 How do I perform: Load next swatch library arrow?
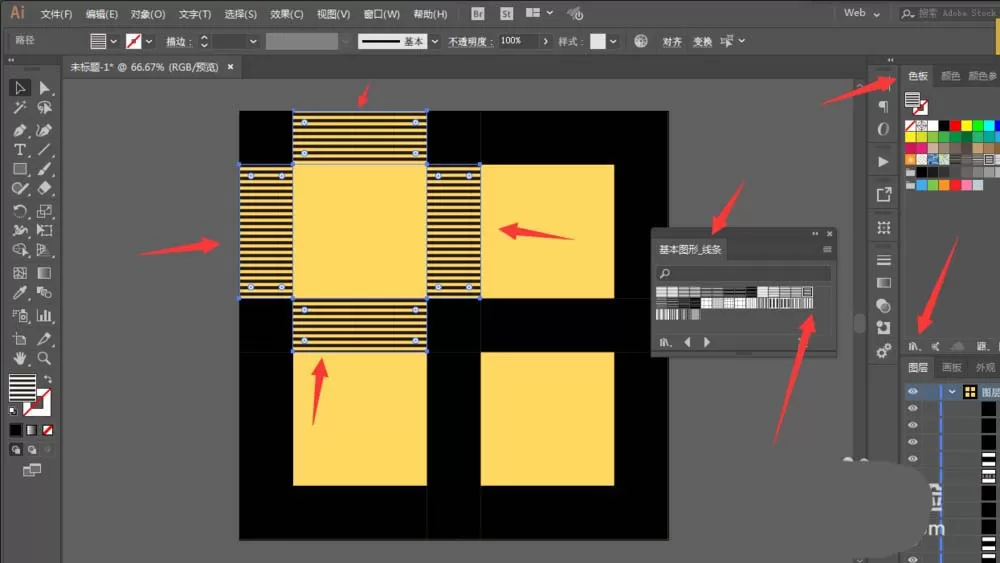coord(707,342)
